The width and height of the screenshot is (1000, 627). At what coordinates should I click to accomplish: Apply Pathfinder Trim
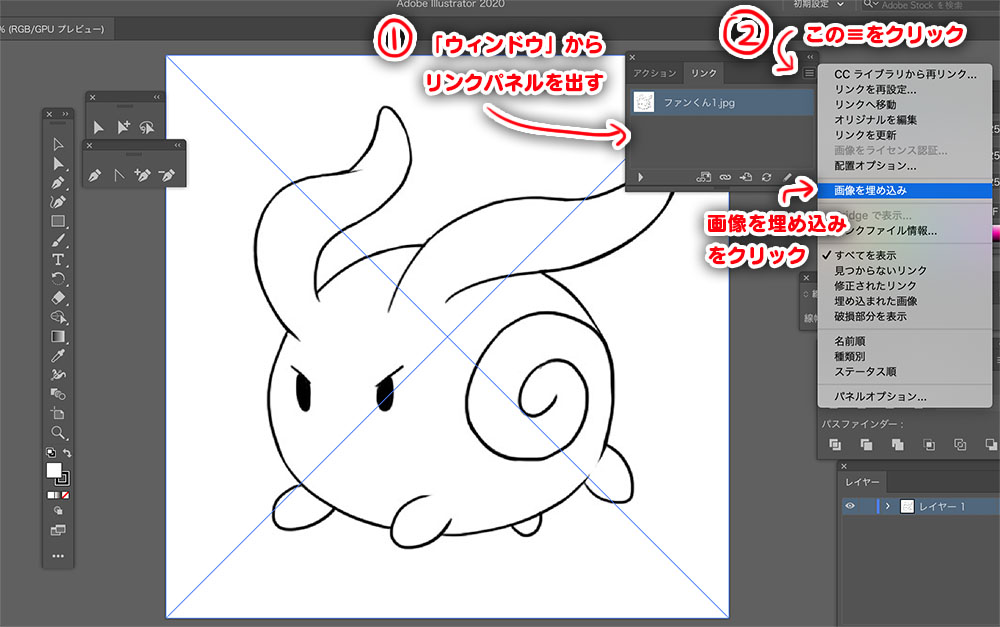tap(866, 445)
